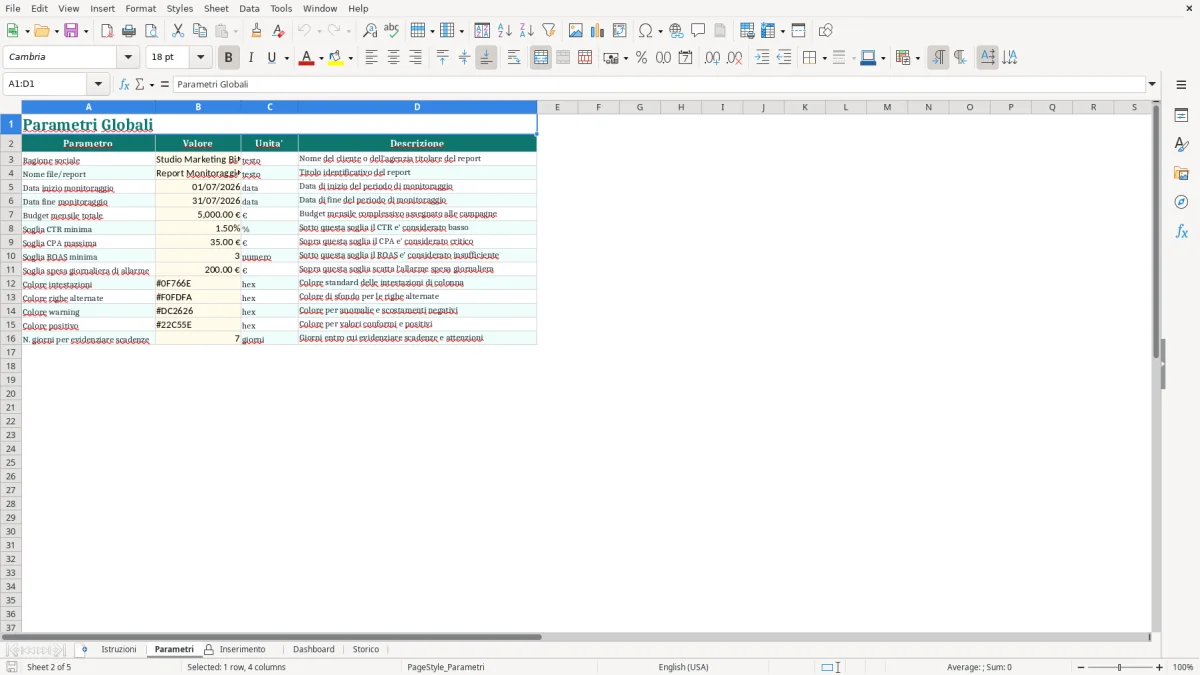Align the cell text left
Viewport: 1200px width, 675px height.
[x=372, y=58]
